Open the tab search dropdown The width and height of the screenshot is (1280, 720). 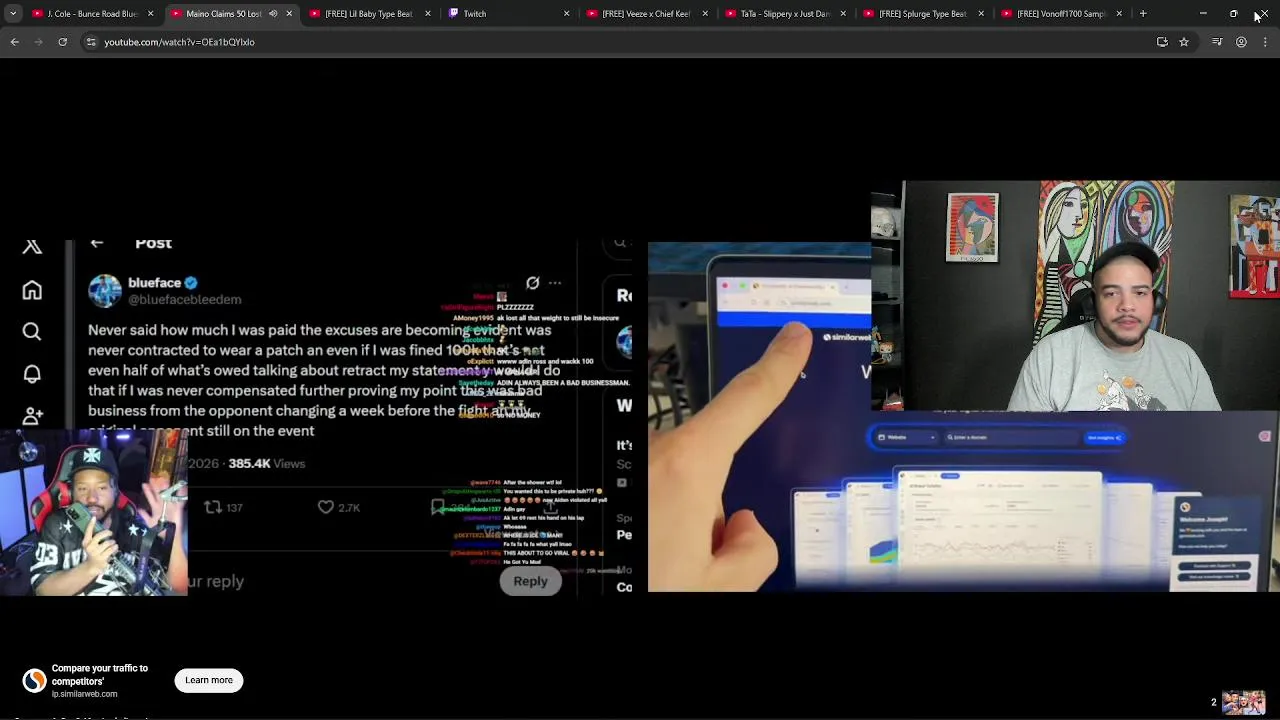13,14
